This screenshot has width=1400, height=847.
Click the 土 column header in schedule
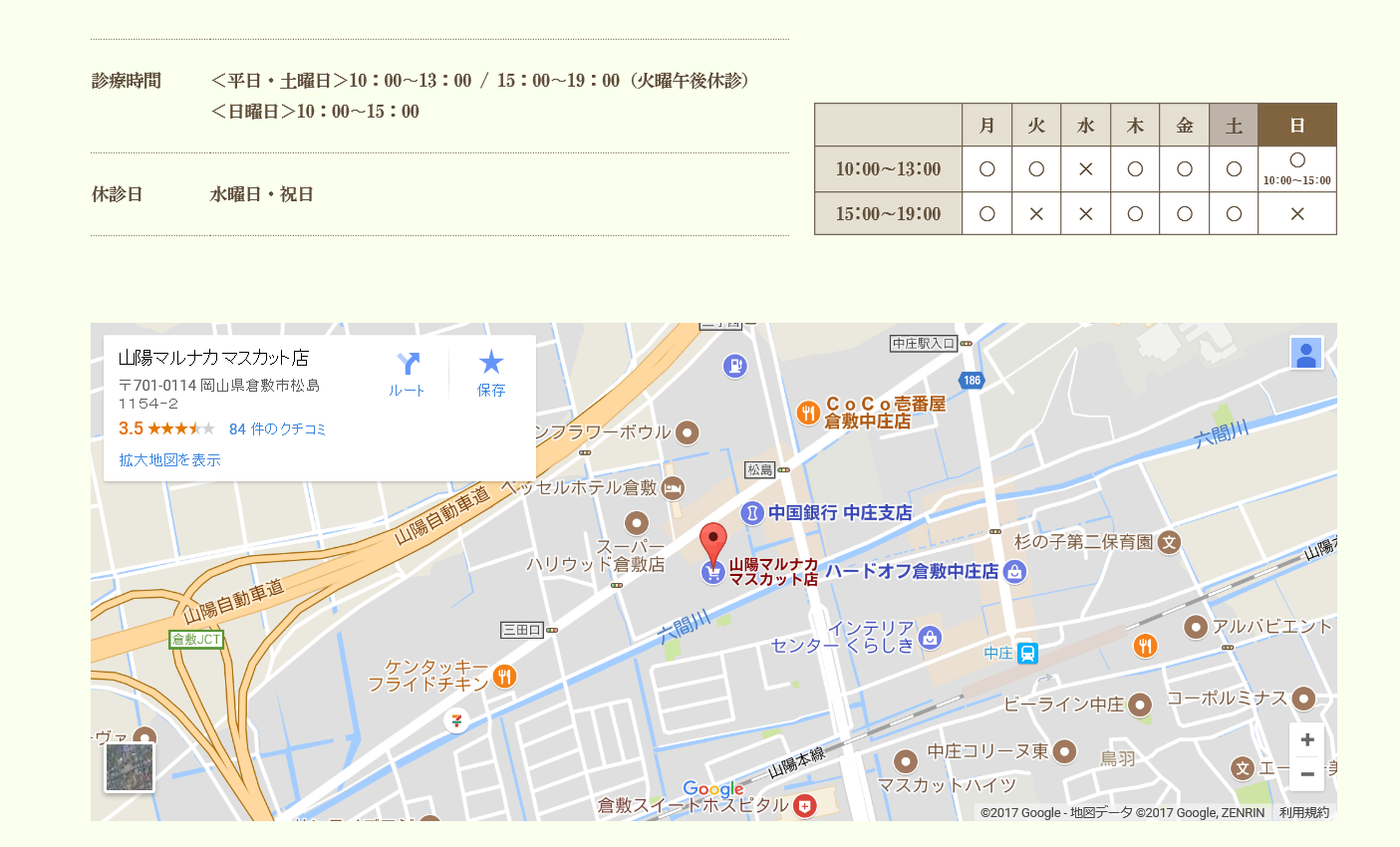point(1234,126)
